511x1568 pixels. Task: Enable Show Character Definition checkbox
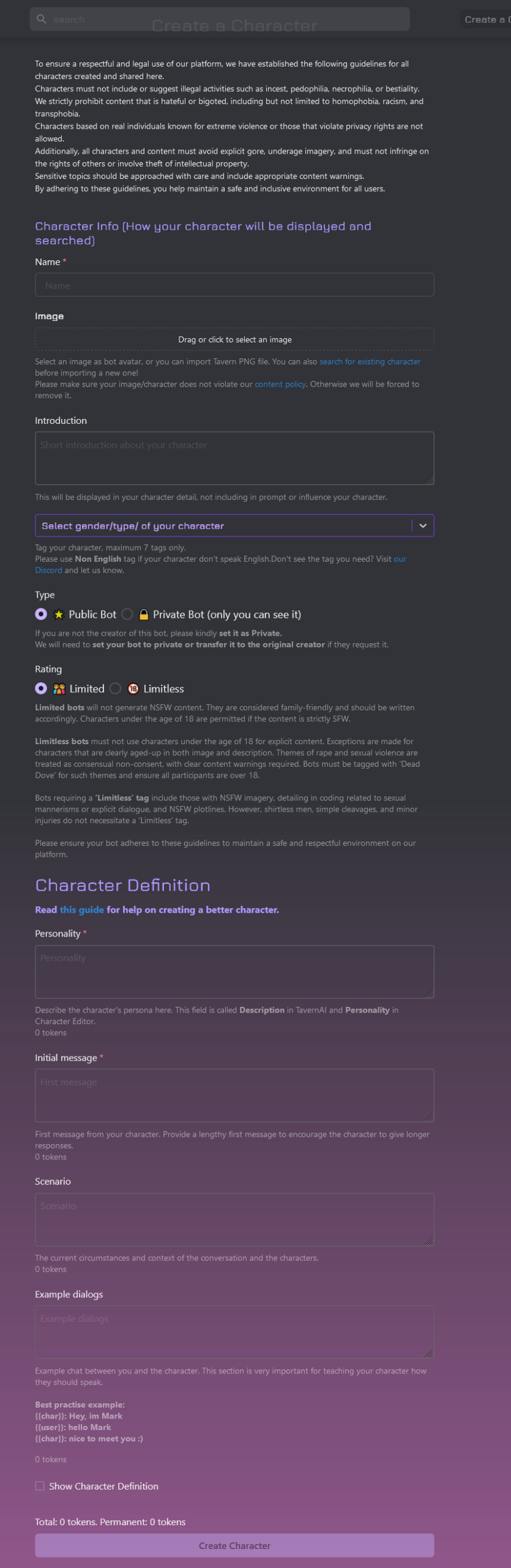click(x=40, y=1486)
